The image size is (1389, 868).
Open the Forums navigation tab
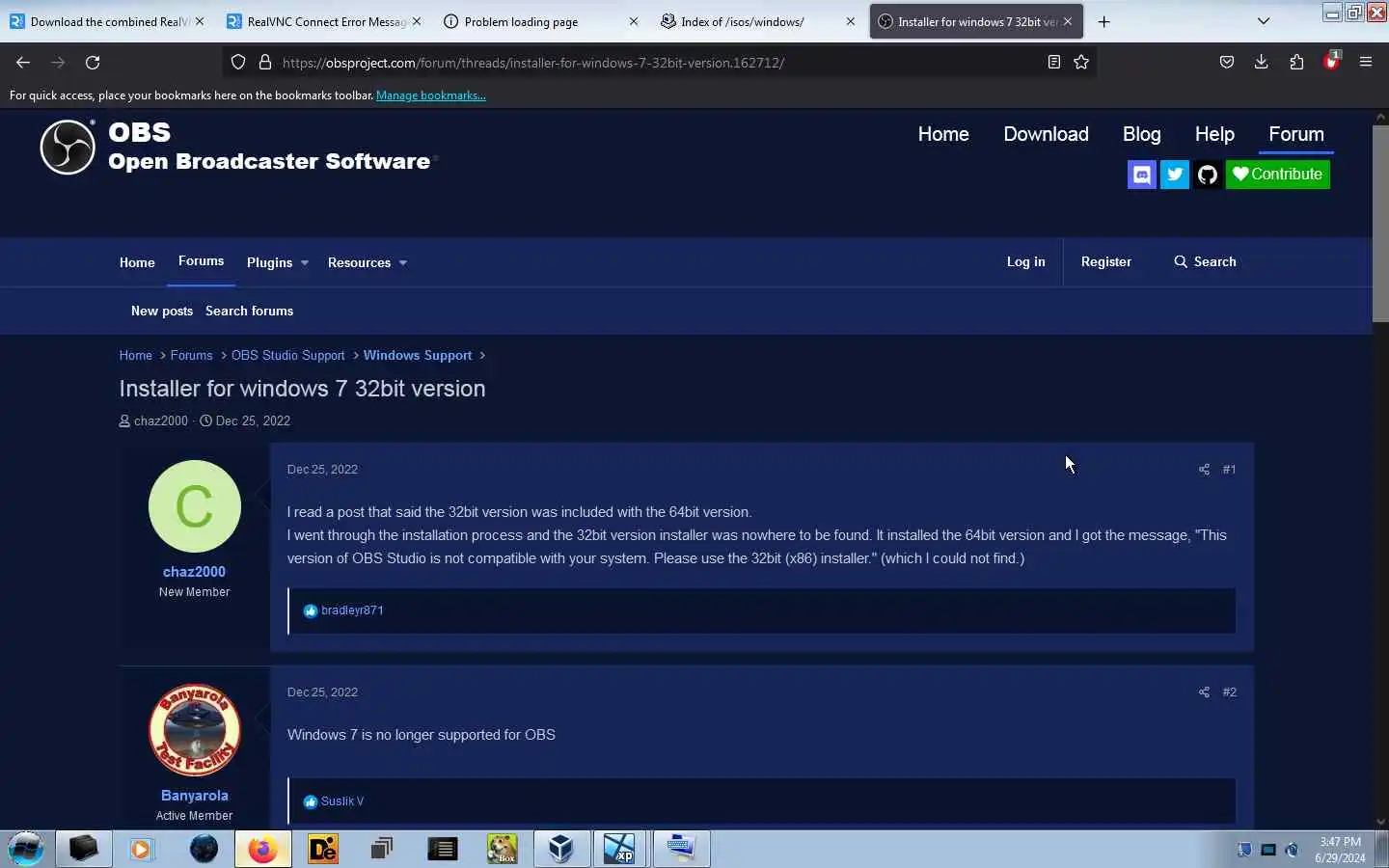pyautogui.click(x=201, y=261)
